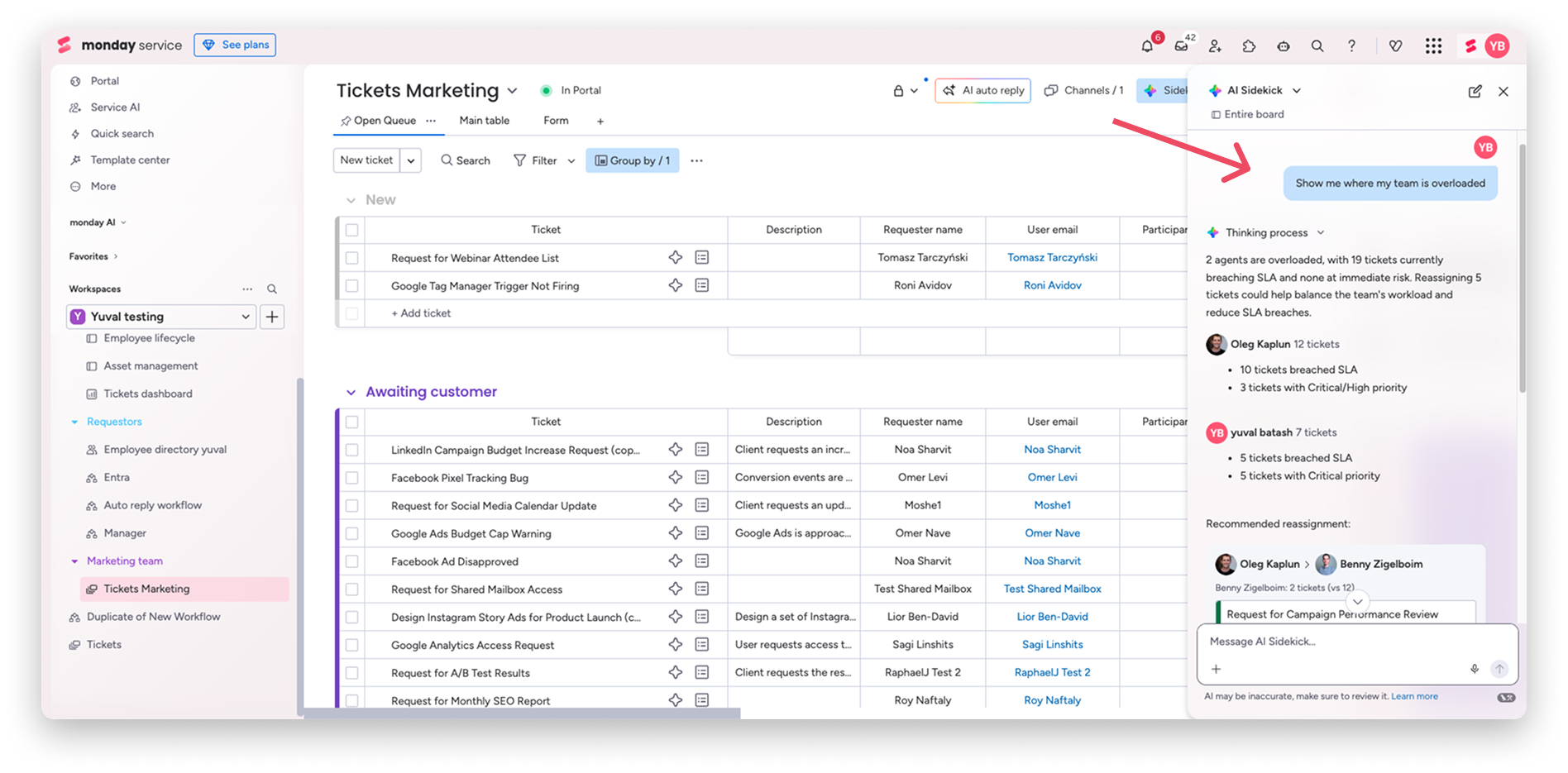Click the See plans button

click(x=235, y=45)
